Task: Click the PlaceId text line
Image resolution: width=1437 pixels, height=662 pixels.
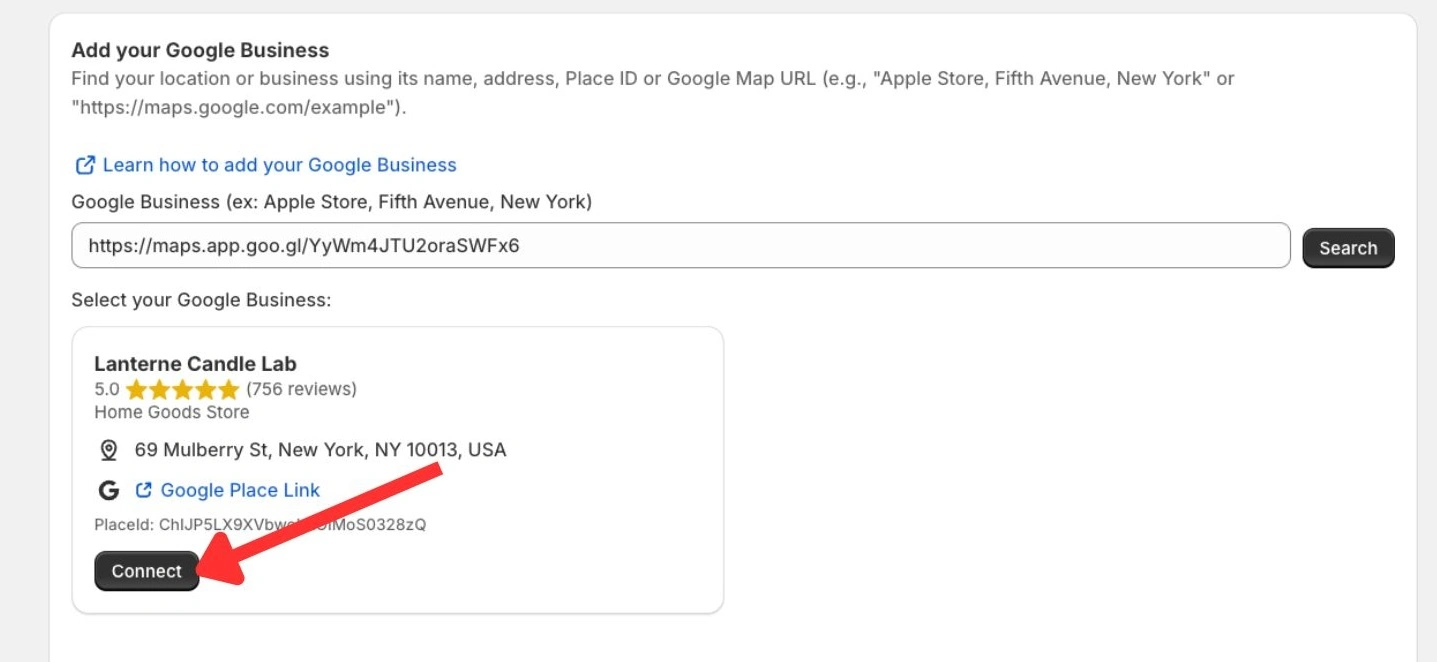Action: click(x=260, y=524)
